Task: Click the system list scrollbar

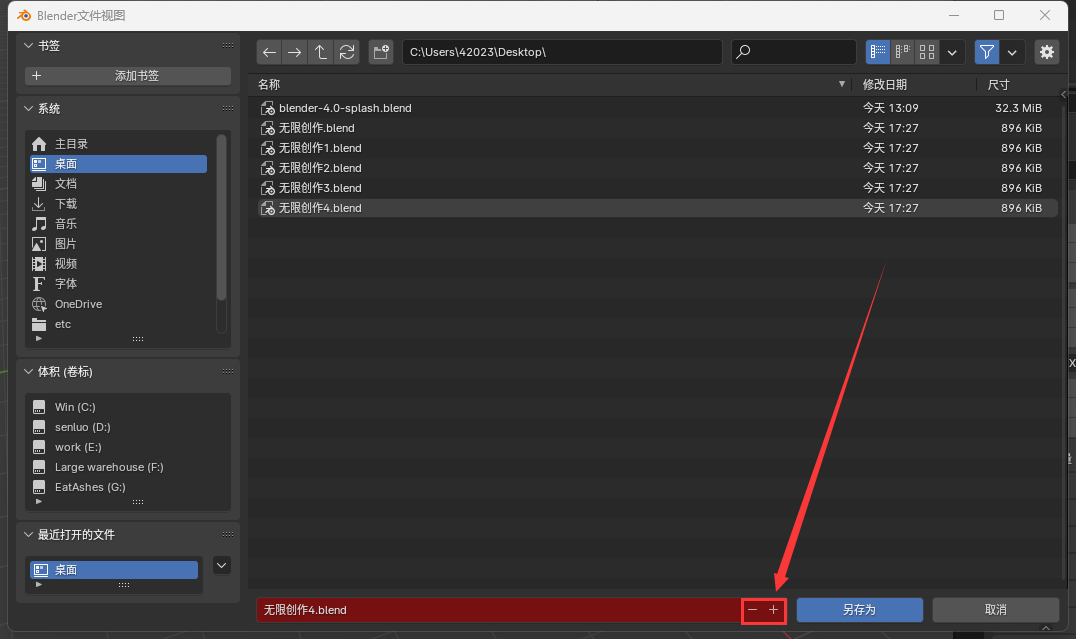Action: pos(221,218)
